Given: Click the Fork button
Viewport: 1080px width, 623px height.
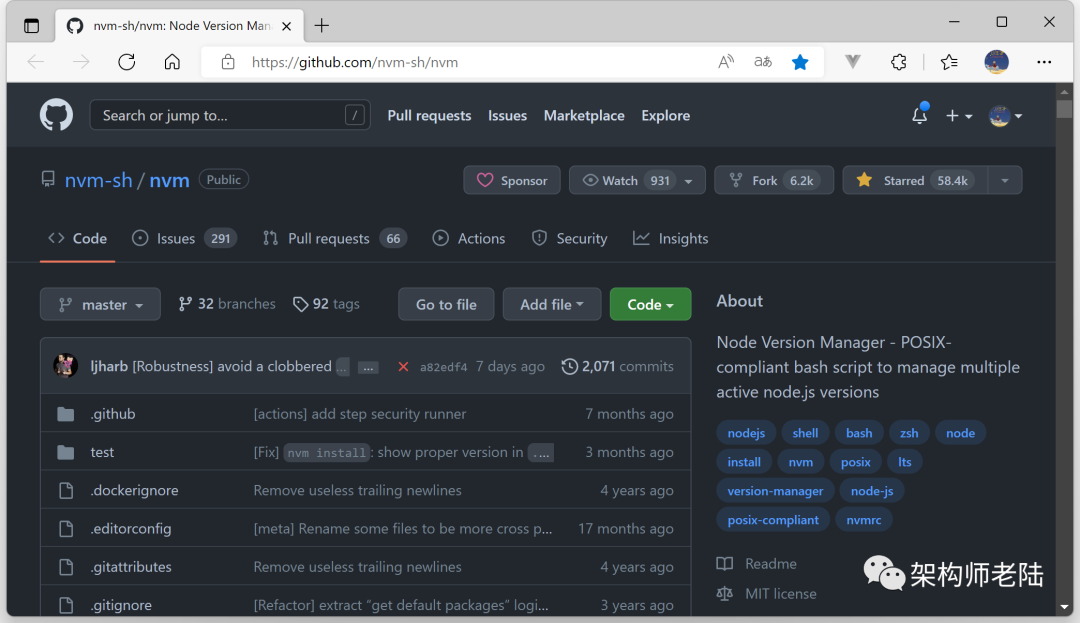Looking at the screenshot, I should click(x=773, y=180).
